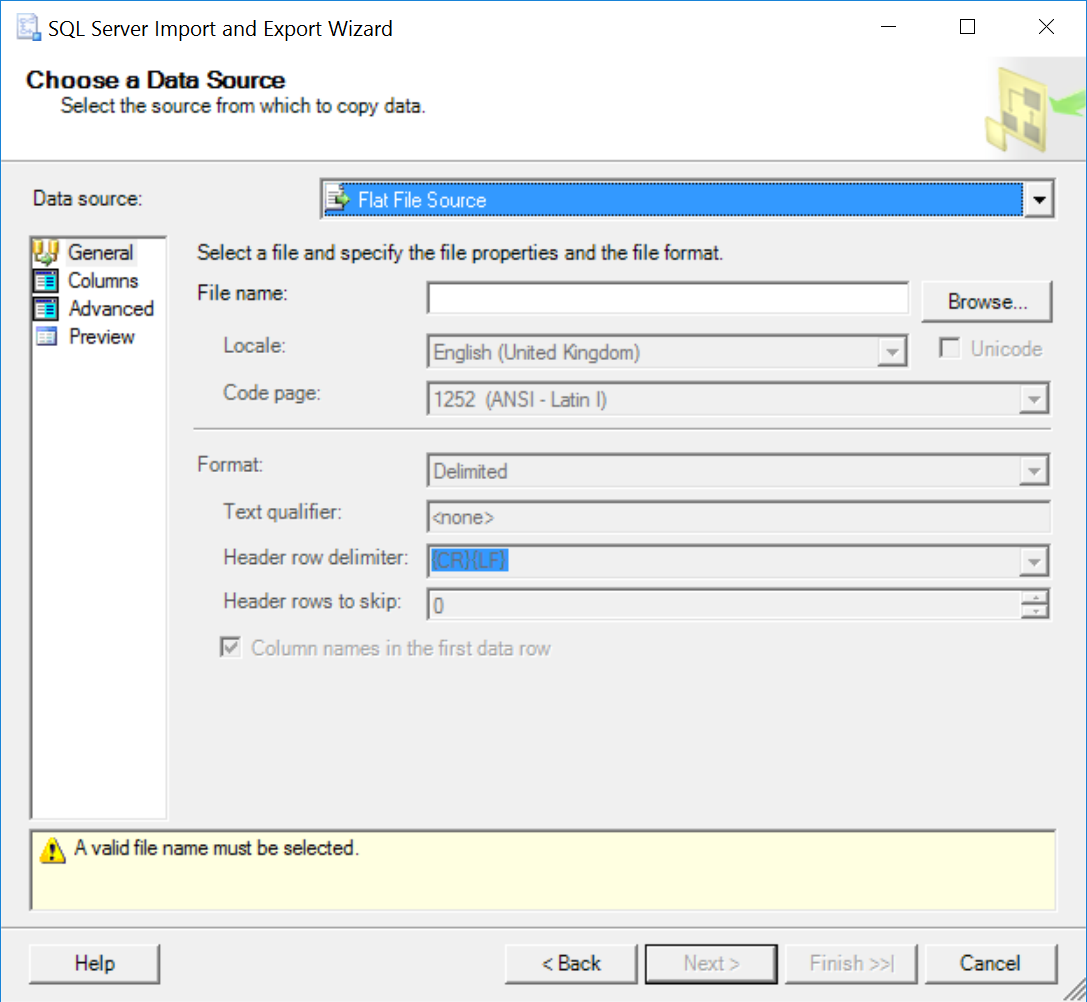The width and height of the screenshot is (1087, 1002).
Task: Open the Format dropdown
Action: click(1031, 471)
